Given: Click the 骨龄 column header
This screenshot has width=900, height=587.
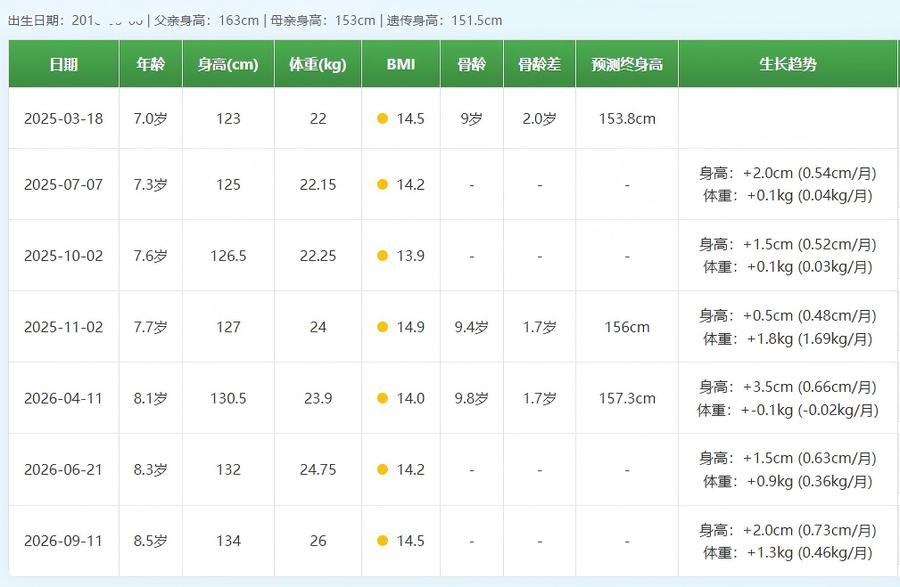Looking at the screenshot, I should click(x=471, y=64).
